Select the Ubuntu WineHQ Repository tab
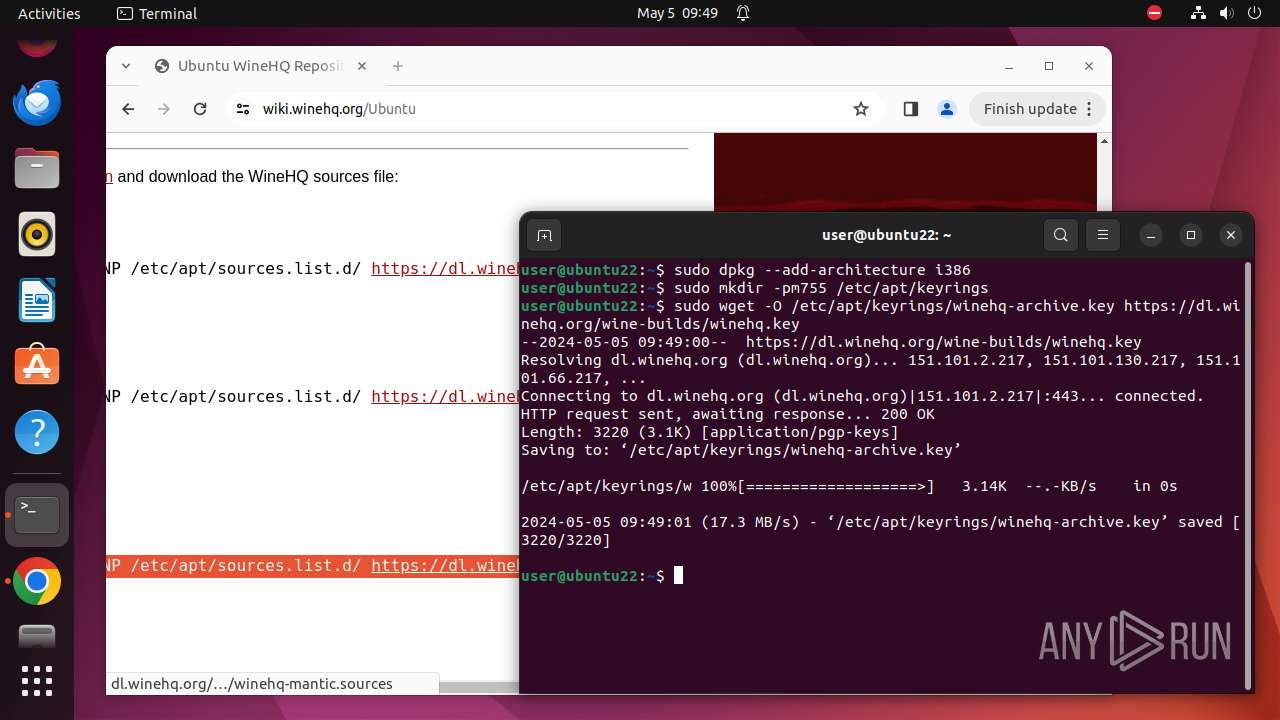Image resolution: width=1280 pixels, height=720 pixels. tap(260, 66)
